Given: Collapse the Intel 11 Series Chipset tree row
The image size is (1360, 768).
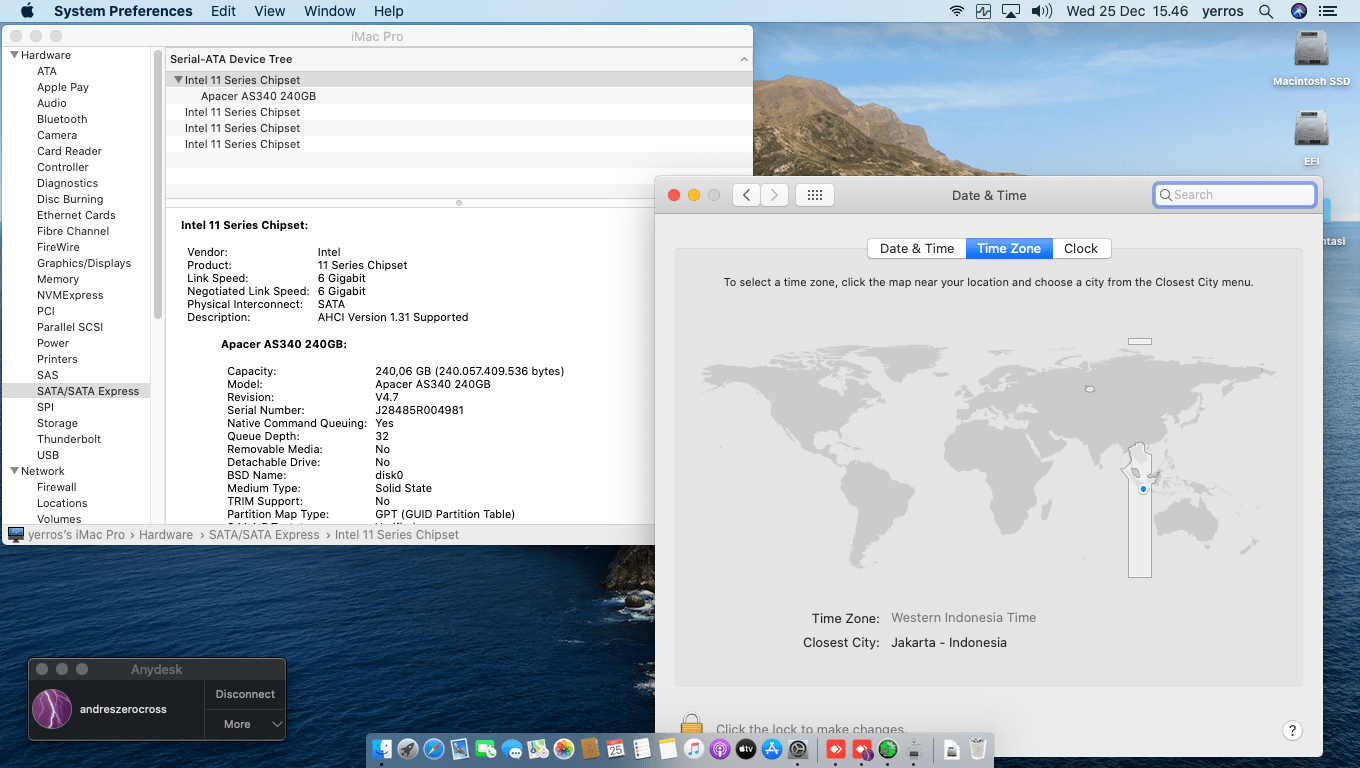Looking at the screenshot, I should pyautogui.click(x=178, y=80).
